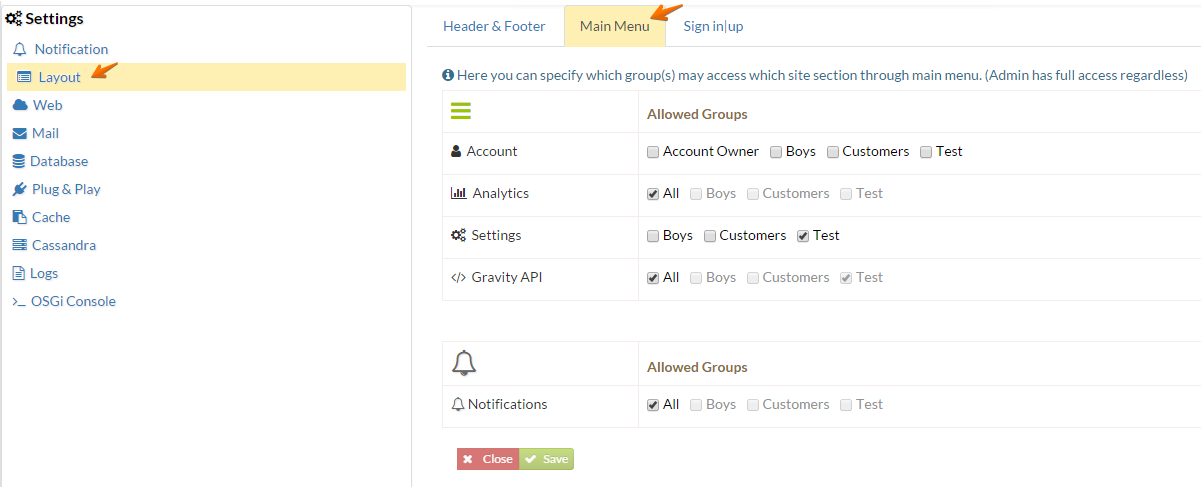Viewport: 1201px width, 487px height.
Task: Toggle All checkbox in Notifications row
Action: click(653, 405)
